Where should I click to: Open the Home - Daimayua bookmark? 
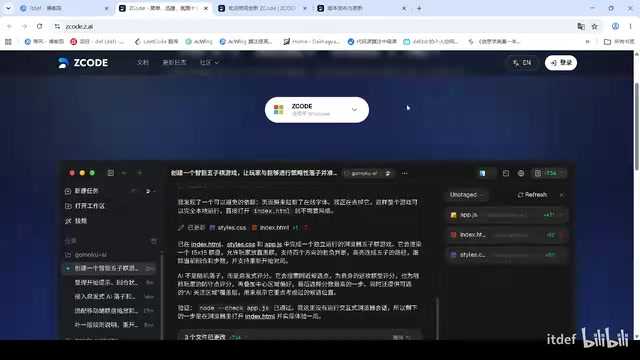(x=312, y=42)
